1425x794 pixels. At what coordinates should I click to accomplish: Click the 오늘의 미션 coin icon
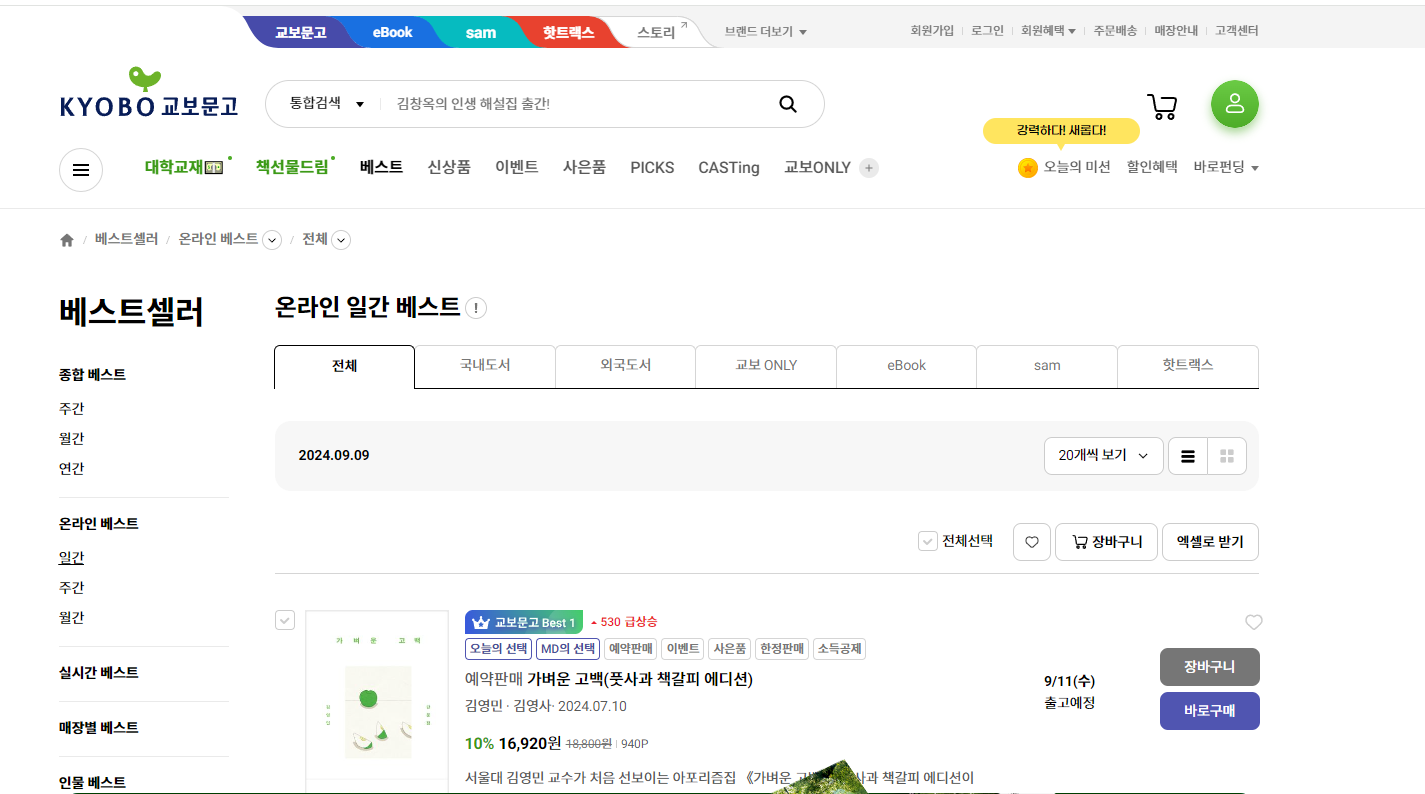1028,168
